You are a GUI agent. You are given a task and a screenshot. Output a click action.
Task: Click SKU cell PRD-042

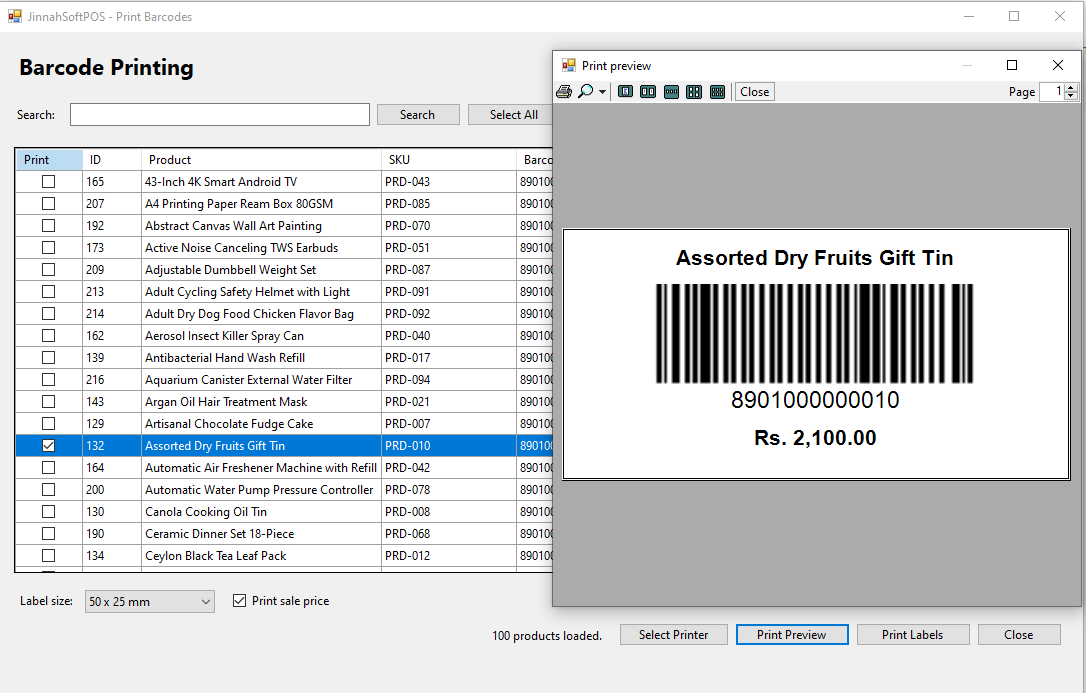448,468
